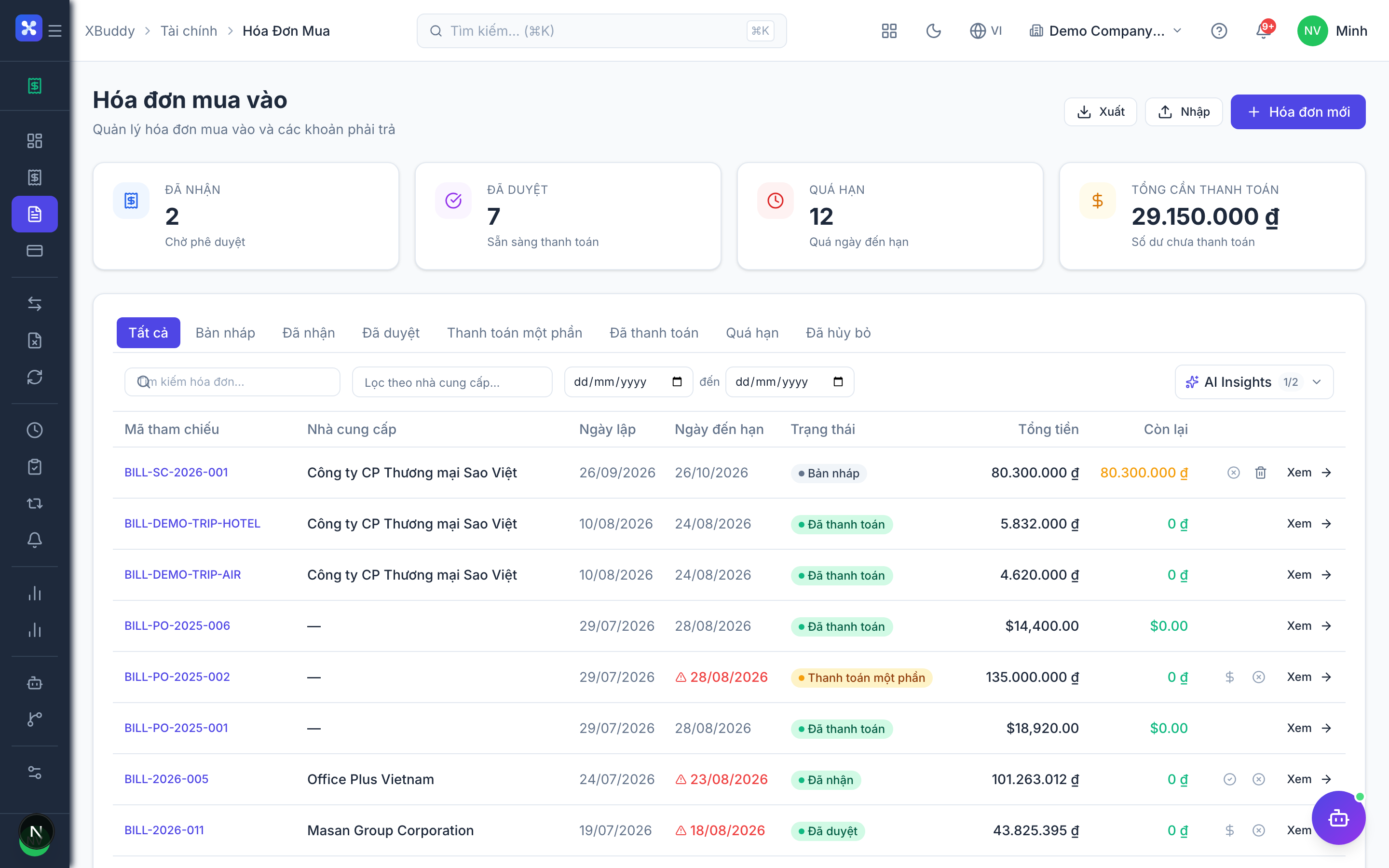Open the supplier filter Lọc theo nhà cung cấp
The height and width of the screenshot is (868, 1389).
(x=452, y=382)
